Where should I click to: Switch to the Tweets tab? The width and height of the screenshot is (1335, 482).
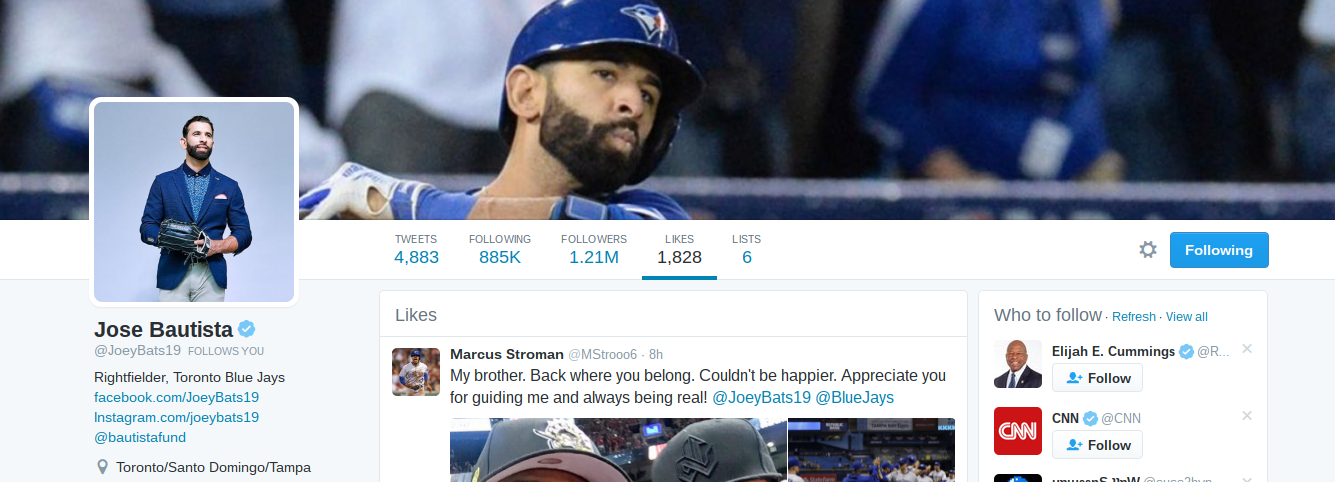pos(416,250)
